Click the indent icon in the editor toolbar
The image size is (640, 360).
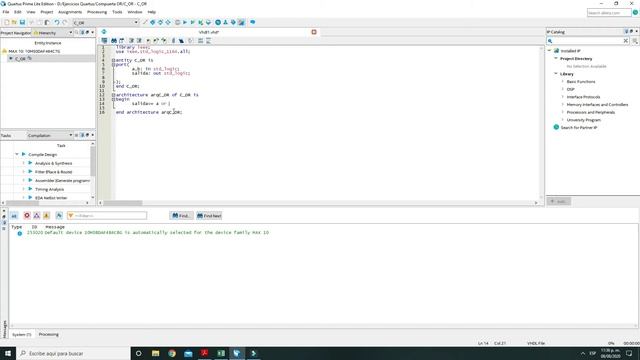pyautogui.click(x=131, y=41)
